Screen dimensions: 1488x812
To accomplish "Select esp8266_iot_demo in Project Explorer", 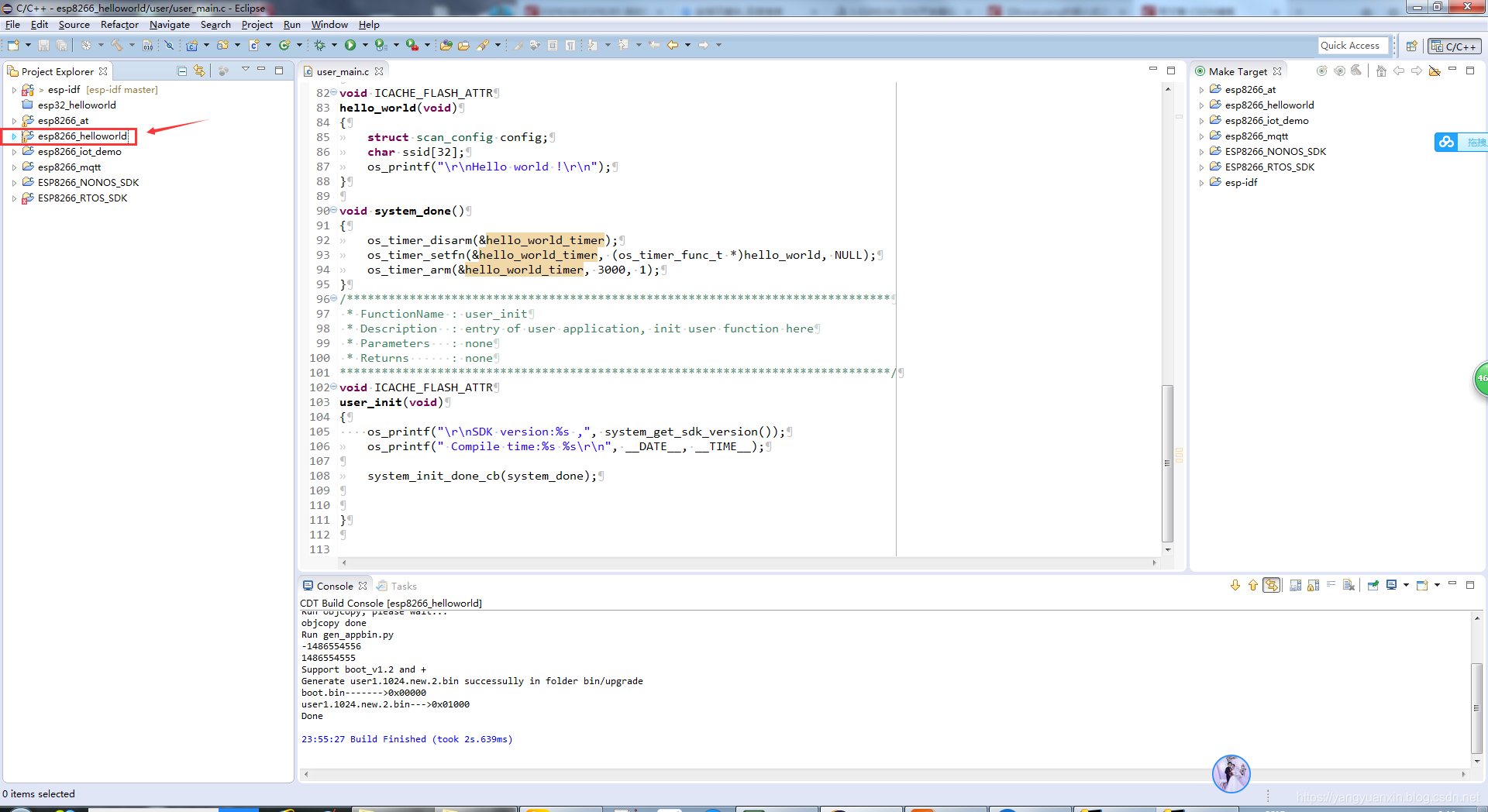I will coord(79,152).
